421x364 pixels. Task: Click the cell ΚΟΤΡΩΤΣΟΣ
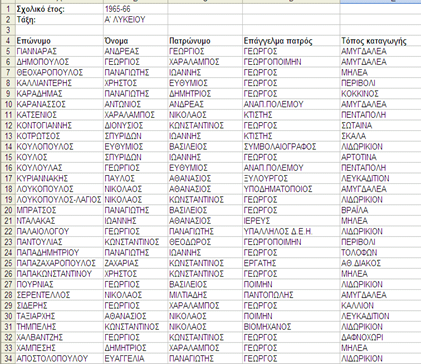[x=59, y=136]
